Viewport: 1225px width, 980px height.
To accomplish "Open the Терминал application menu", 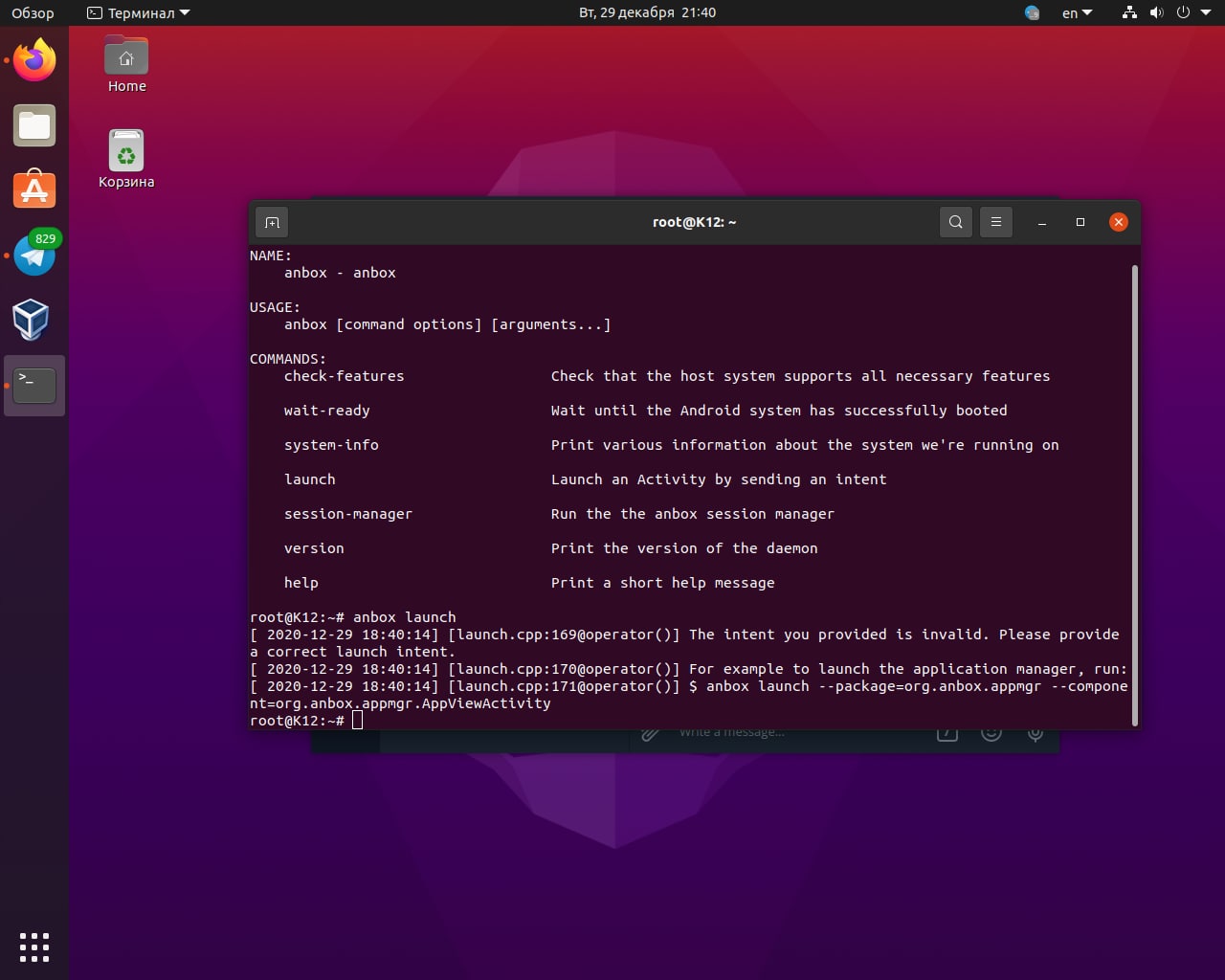I will (138, 12).
